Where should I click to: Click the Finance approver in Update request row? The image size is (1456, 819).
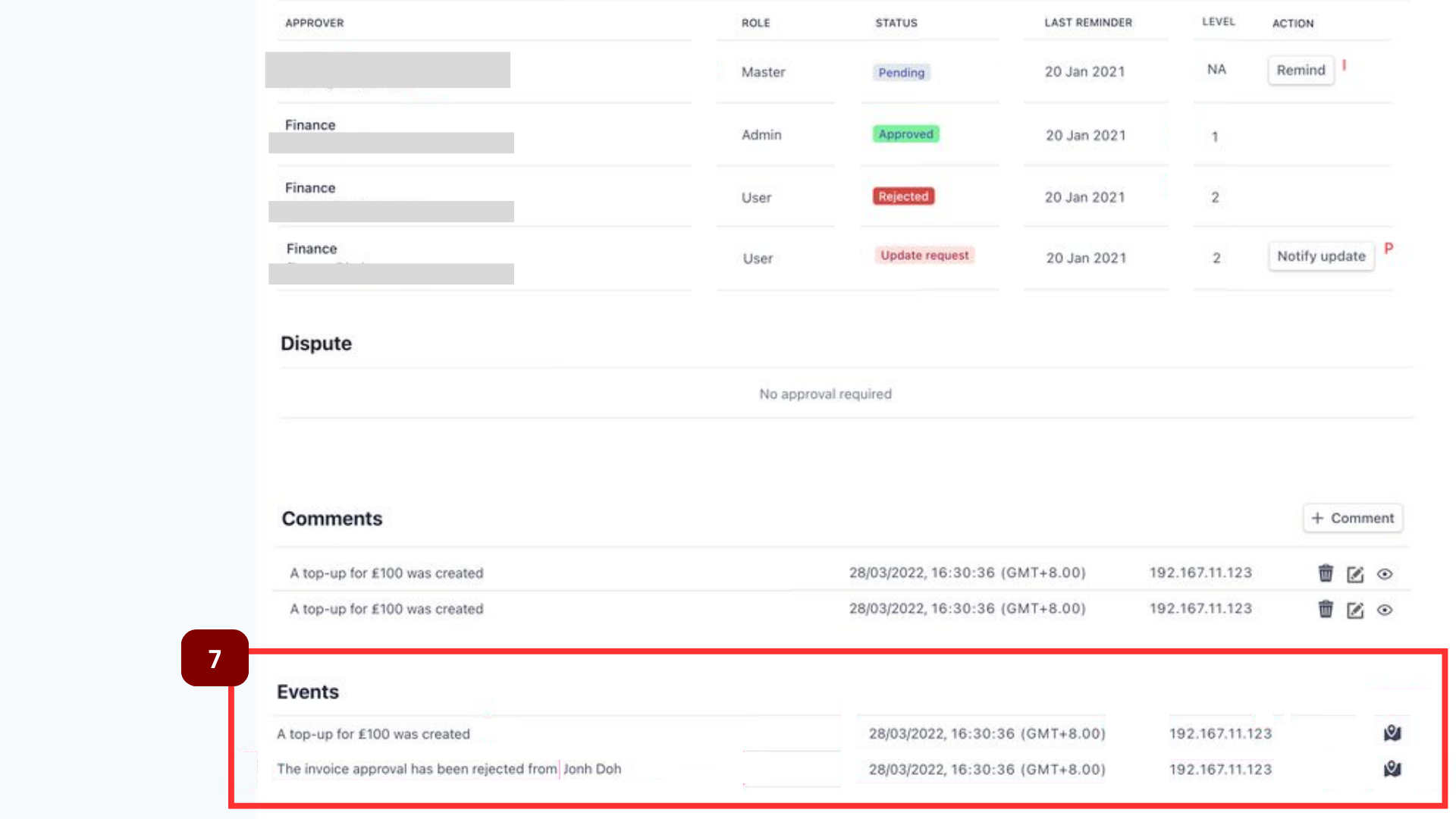click(311, 249)
